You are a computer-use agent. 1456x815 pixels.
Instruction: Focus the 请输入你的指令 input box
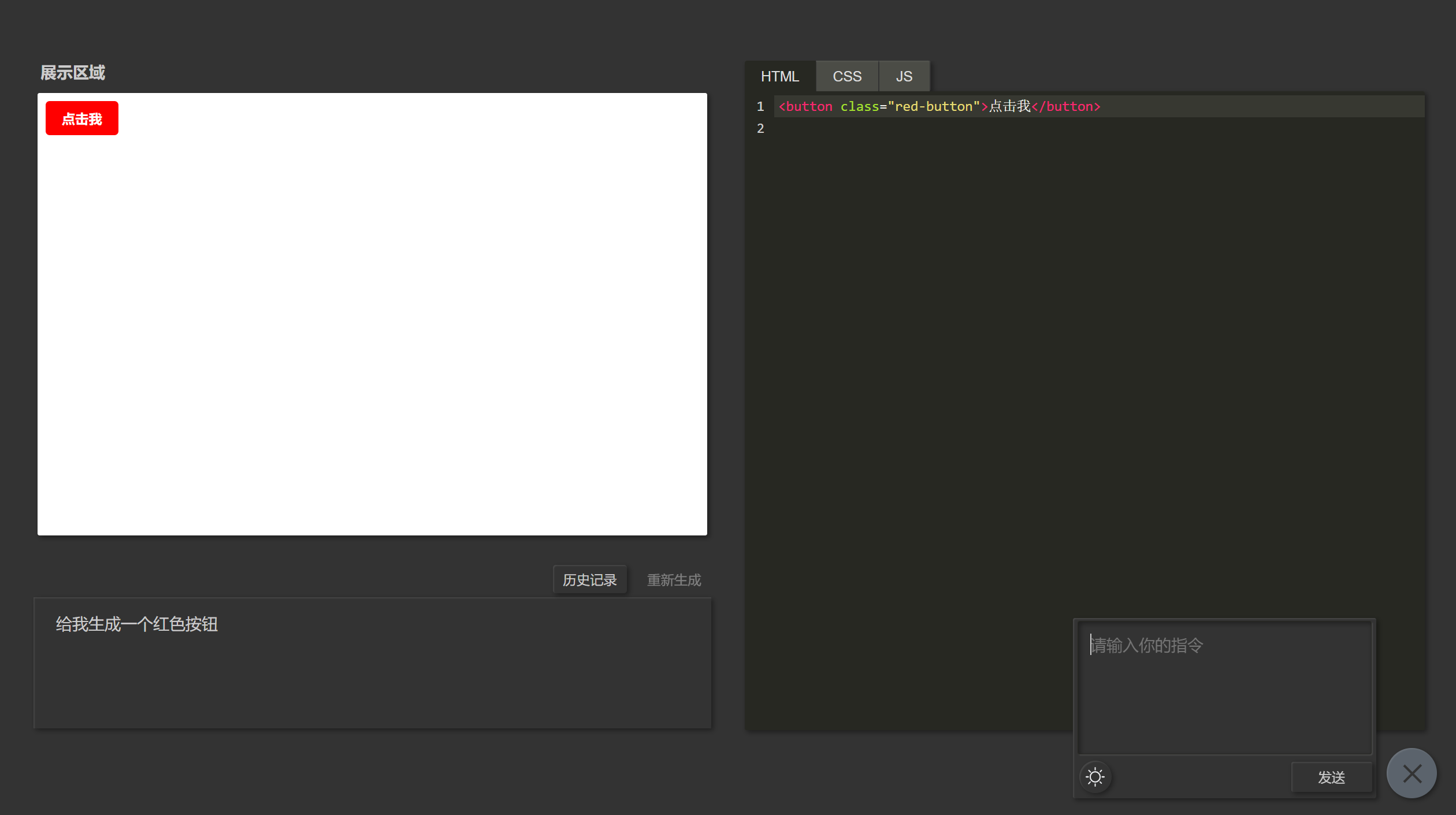pos(1225,687)
